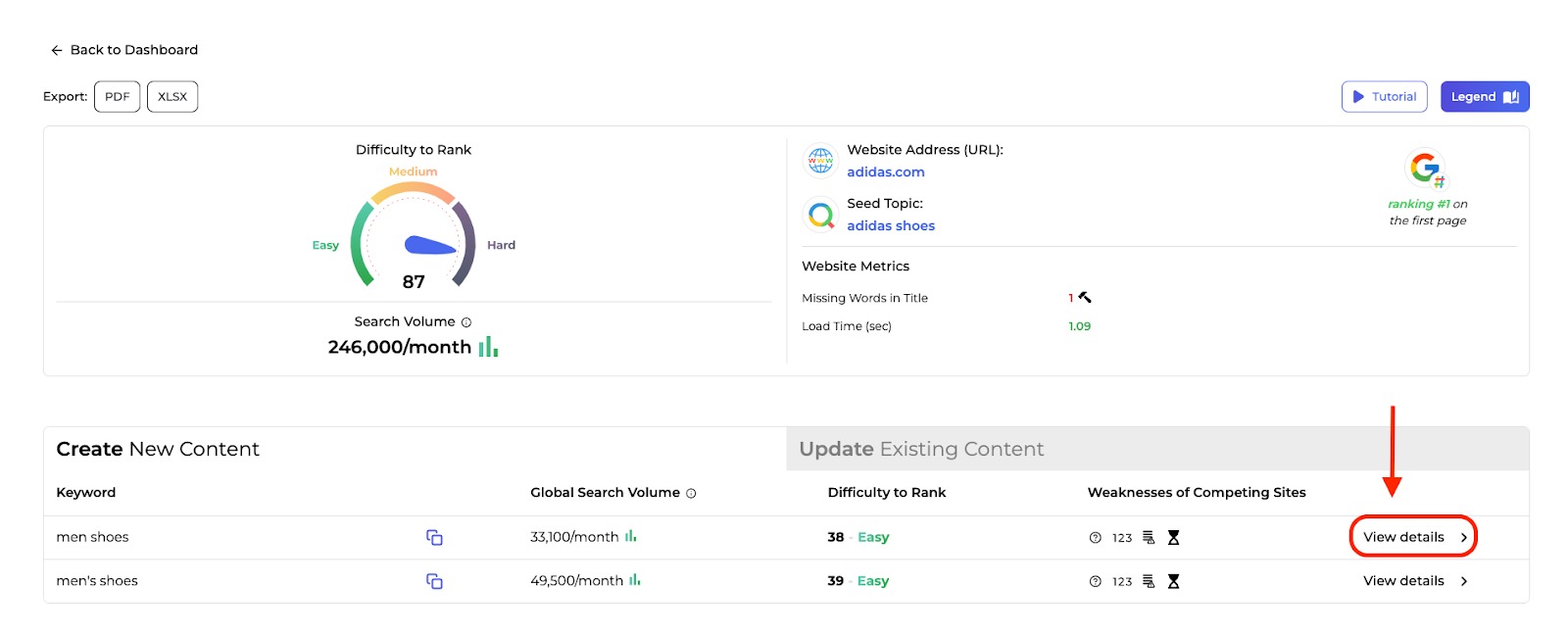Click the seed topic magnifier icon
Image resolution: width=1568 pixels, height=635 pixels.
point(820,214)
